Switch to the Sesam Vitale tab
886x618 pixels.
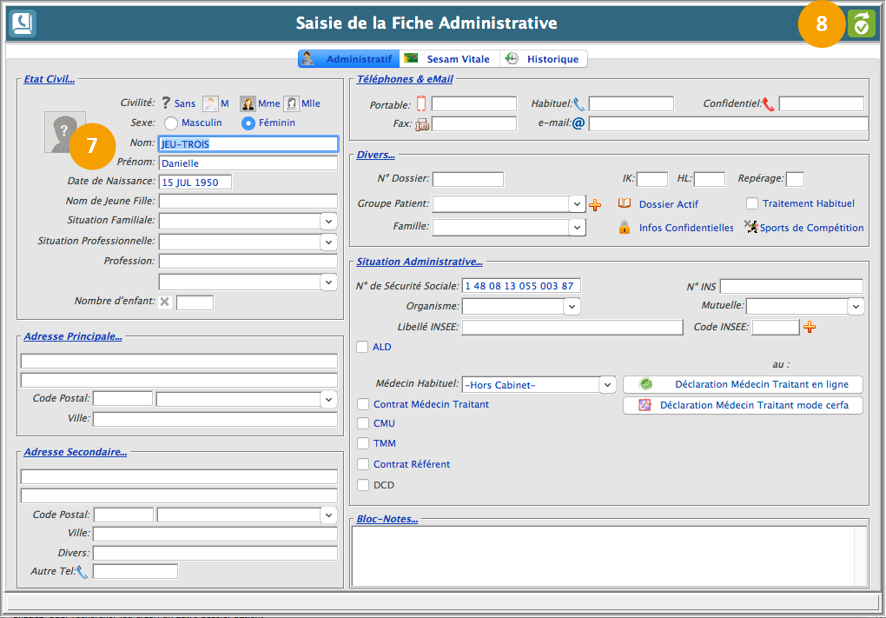[449, 59]
